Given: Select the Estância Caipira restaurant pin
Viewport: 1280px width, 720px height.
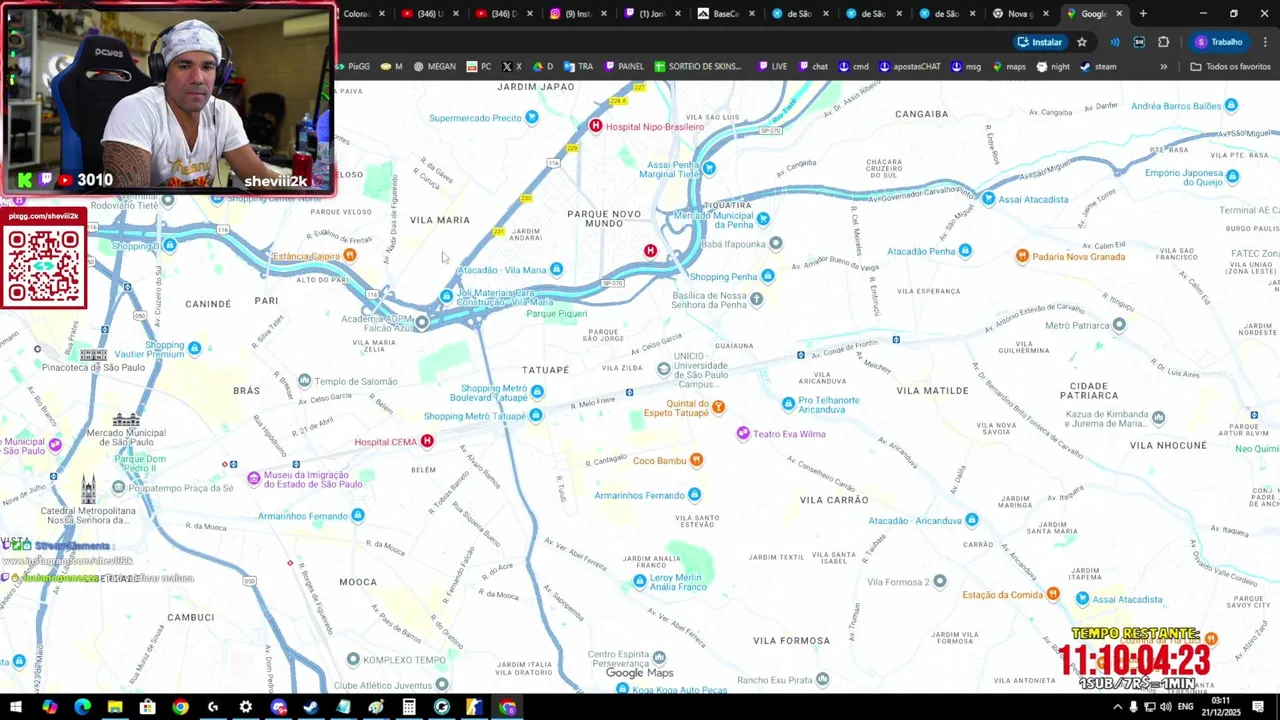Looking at the screenshot, I should [350, 256].
